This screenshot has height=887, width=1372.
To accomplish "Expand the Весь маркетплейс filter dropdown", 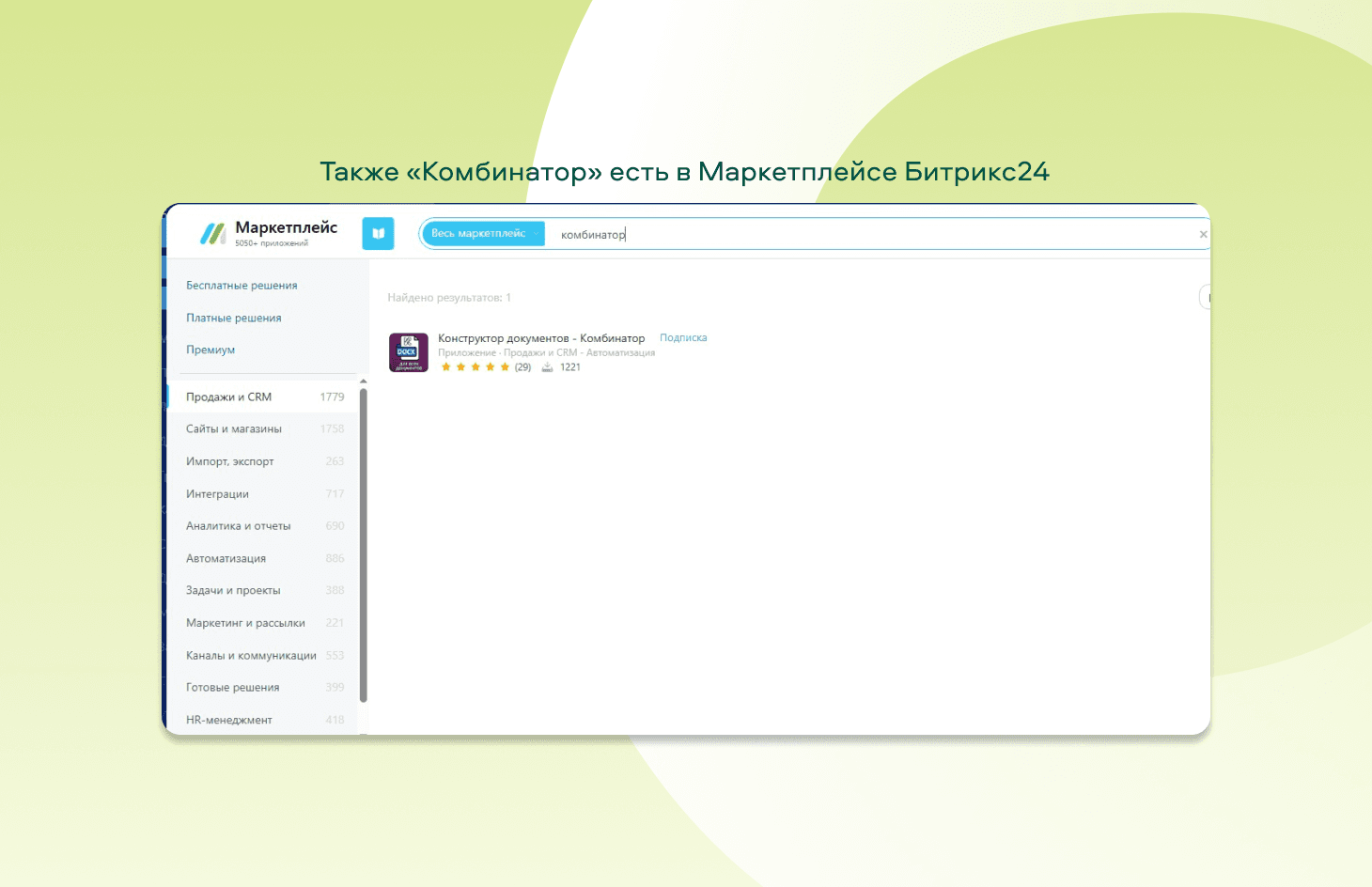I will click(484, 234).
